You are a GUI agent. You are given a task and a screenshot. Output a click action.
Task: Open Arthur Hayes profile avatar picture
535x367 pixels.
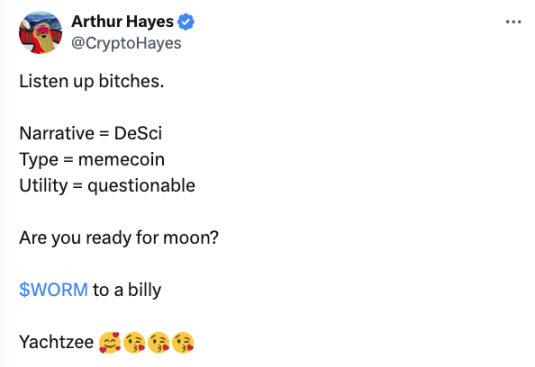coord(40,32)
